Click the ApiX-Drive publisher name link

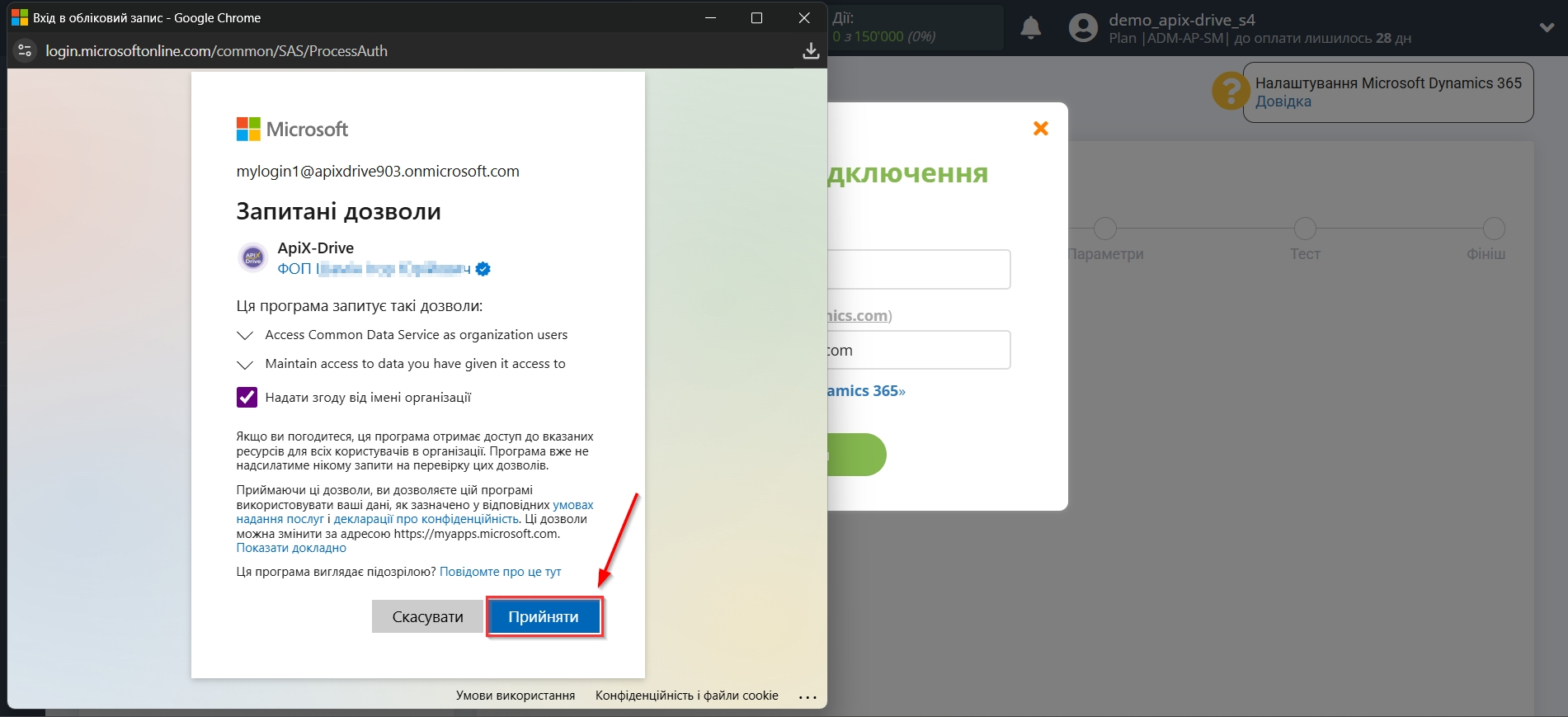pyautogui.click(x=374, y=269)
